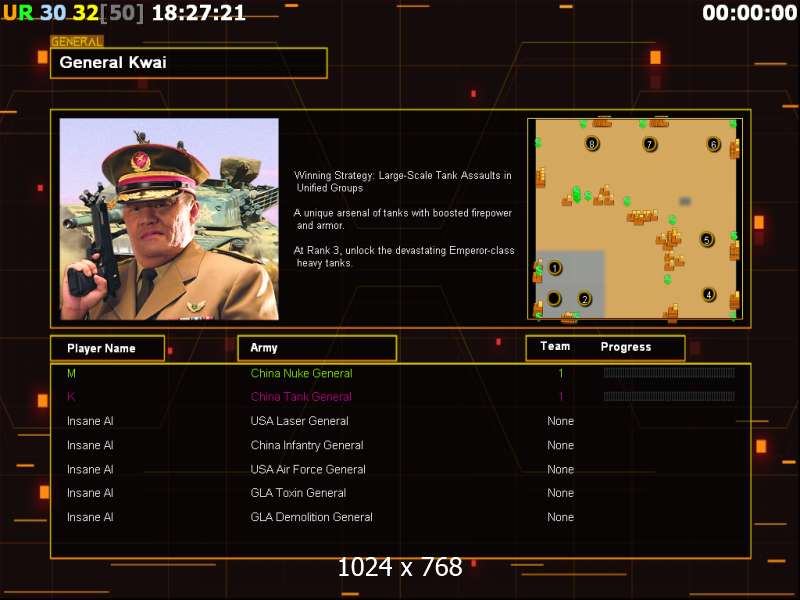Click Insane AI in the GLA Demolition row
This screenshot has height=600, width=800.
(90, 517)
